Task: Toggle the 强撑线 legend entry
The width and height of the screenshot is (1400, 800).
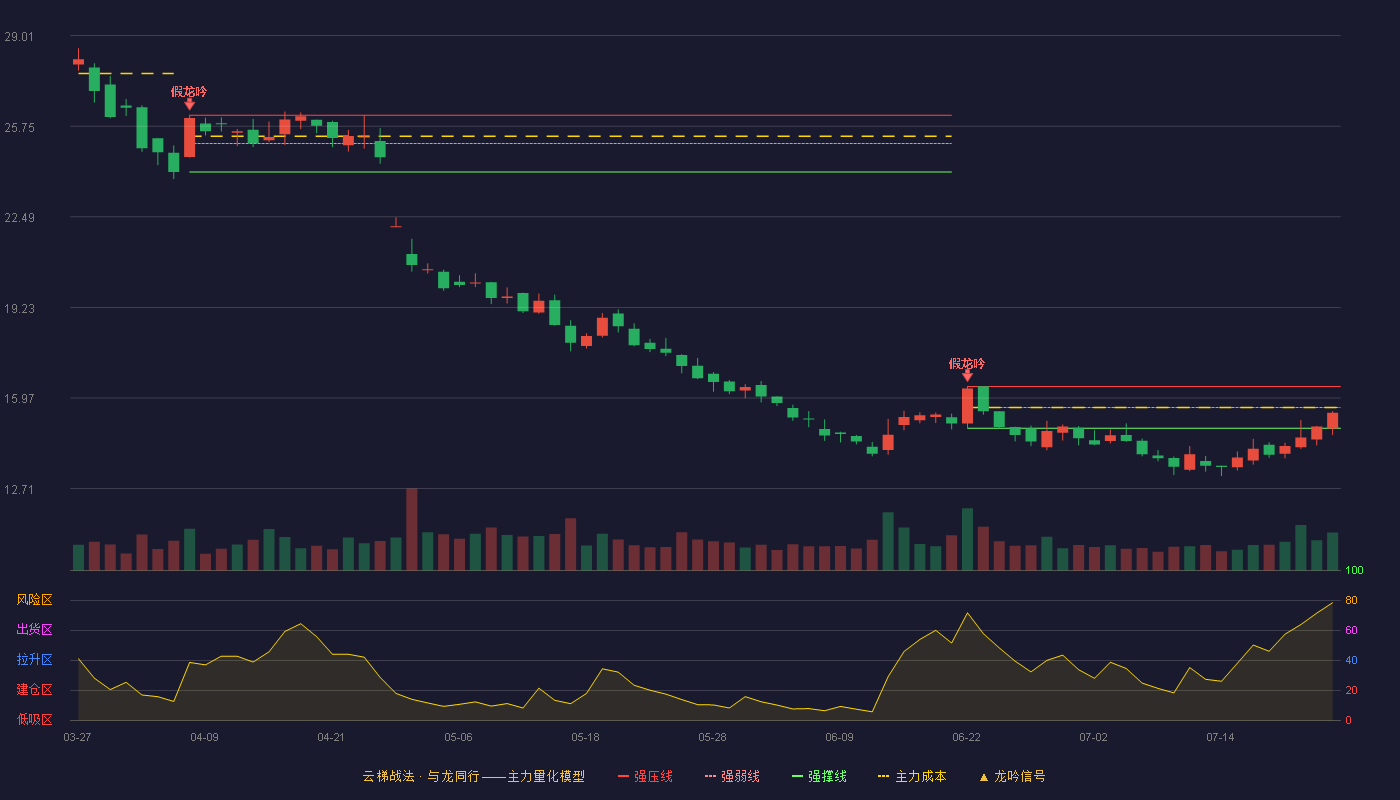Action: click(x=819, y=776)
